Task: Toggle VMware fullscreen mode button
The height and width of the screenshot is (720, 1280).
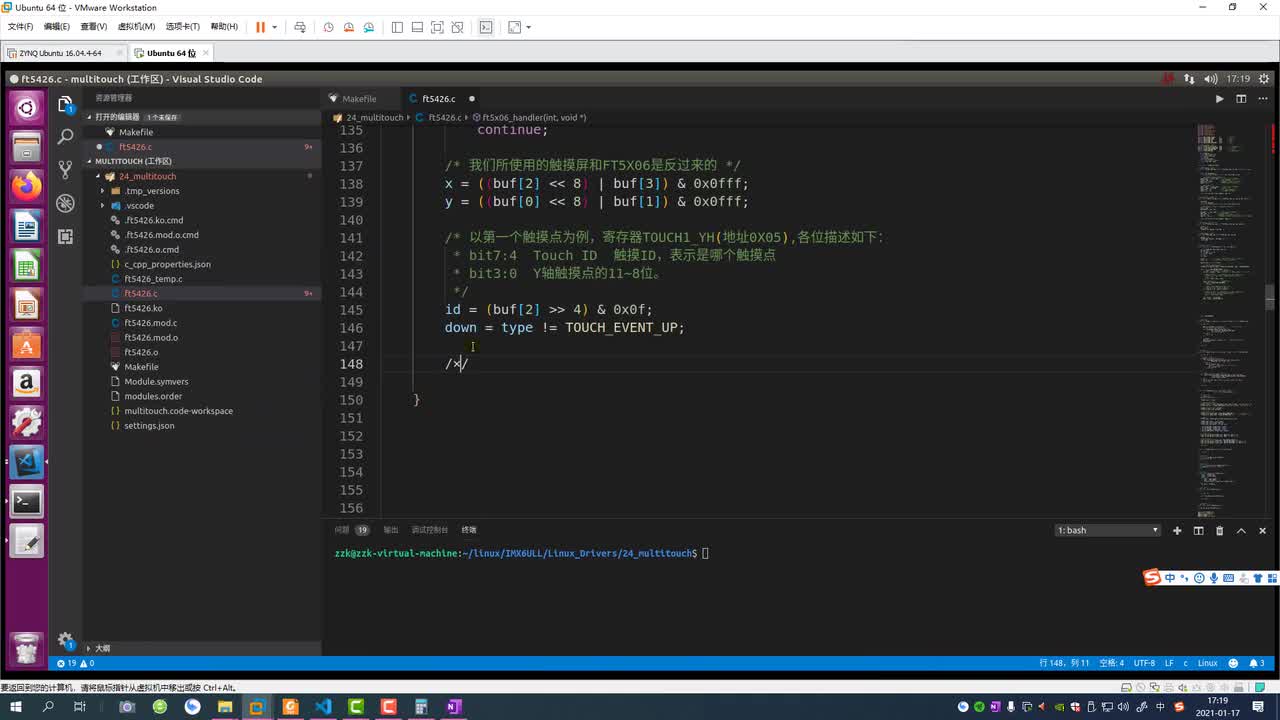Action: pyautogui.click(x=437, y=27)
